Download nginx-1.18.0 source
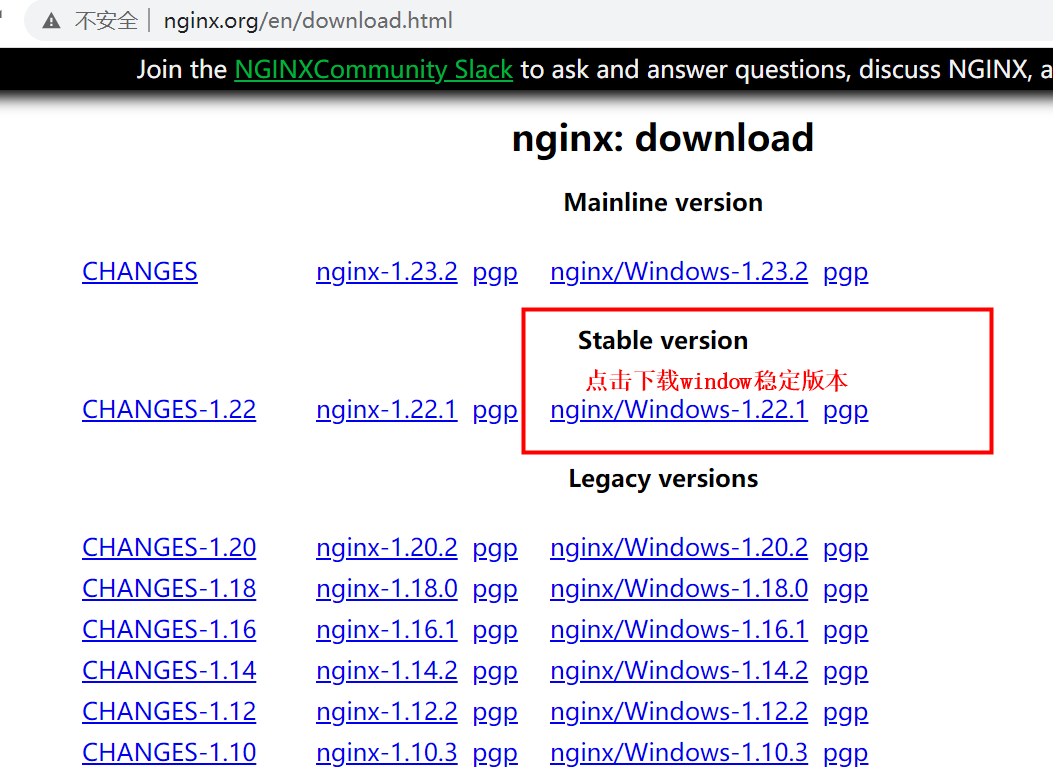The height and width of the screenshot is (772, 1053). click(387, 589)
